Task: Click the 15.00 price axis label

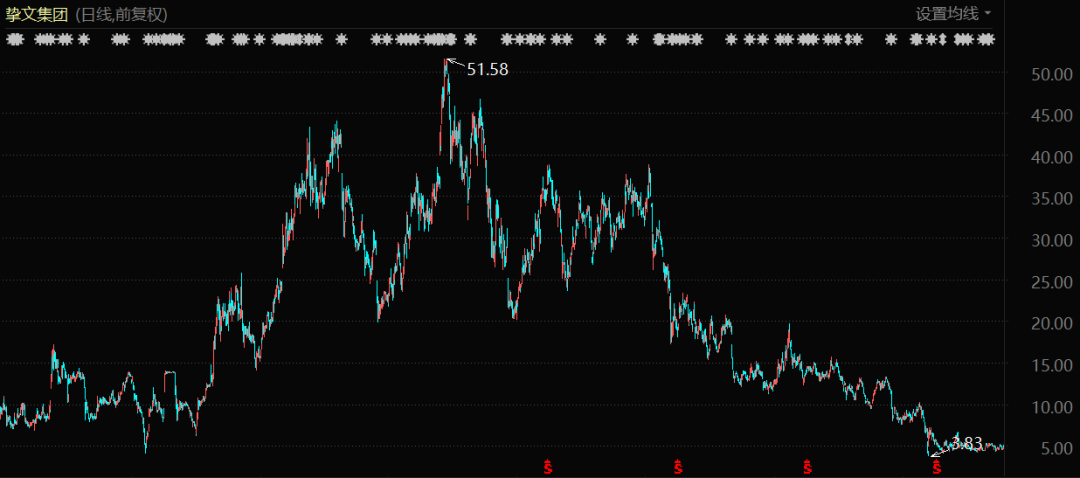Action: pos(1052,366)
